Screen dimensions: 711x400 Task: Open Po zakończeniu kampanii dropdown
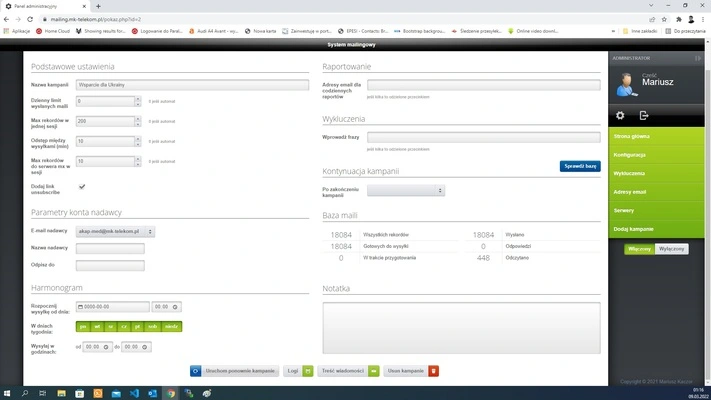click(x=406, y=190)
